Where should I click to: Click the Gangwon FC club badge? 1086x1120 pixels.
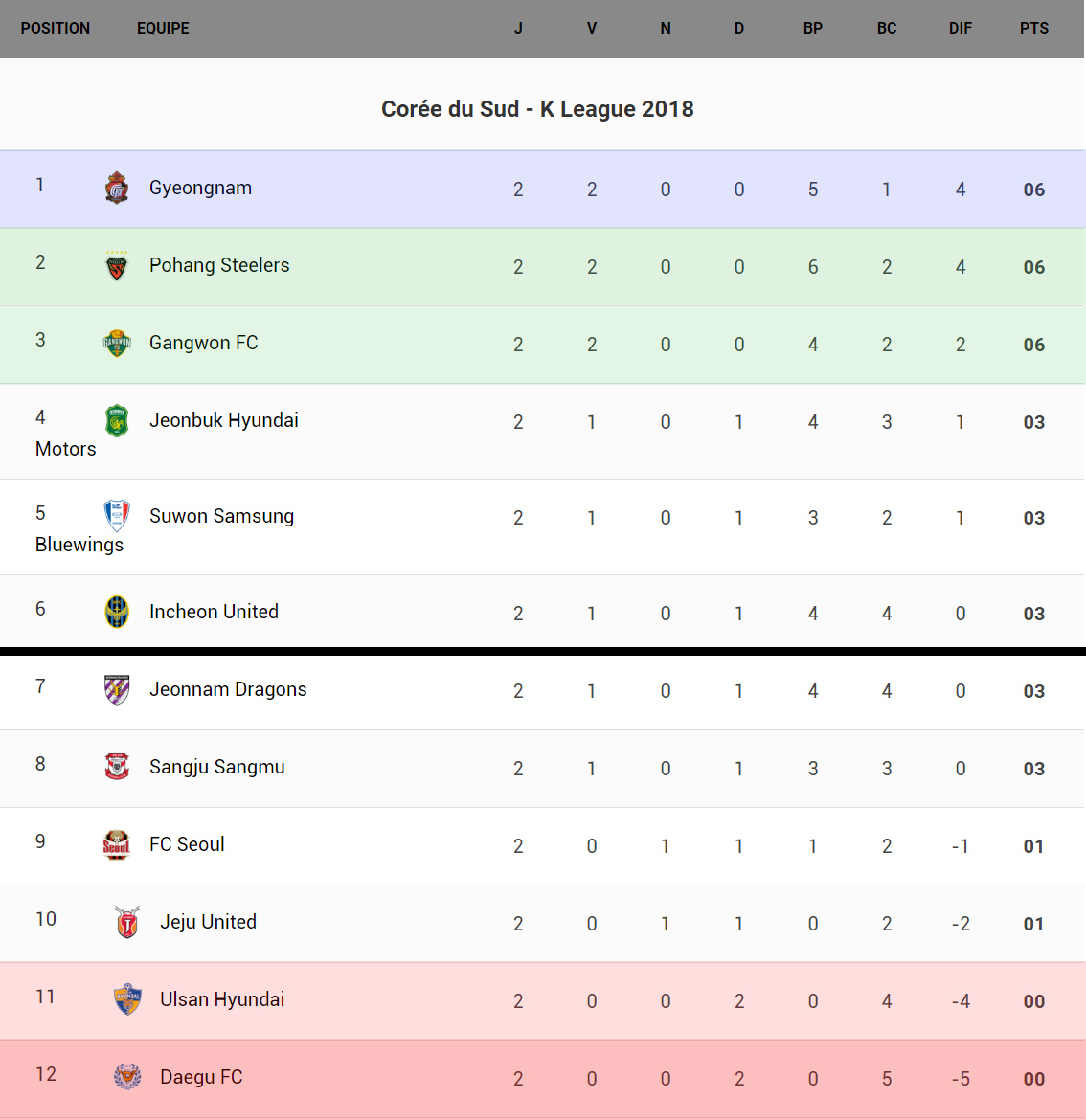(x=117, y=343)
